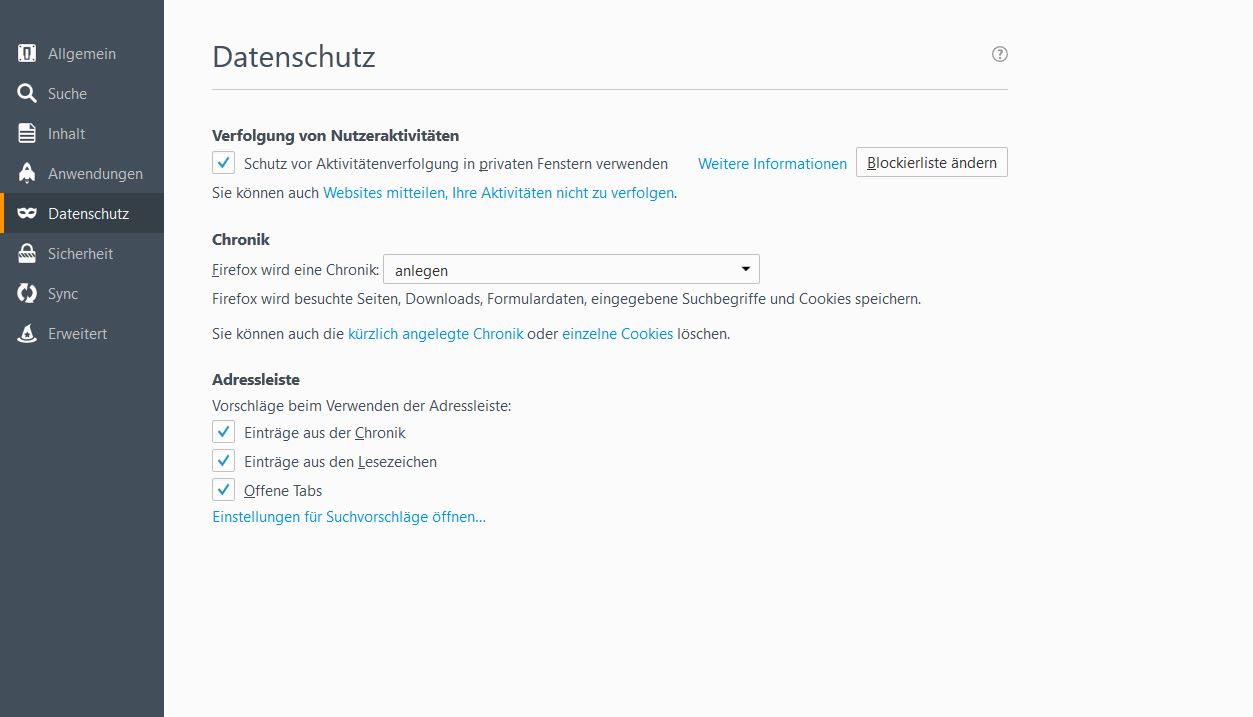1253x717 pixels.
Task: Uncheck Einträge aus den Lesezeichen
Action: click(x=223, y=461)
